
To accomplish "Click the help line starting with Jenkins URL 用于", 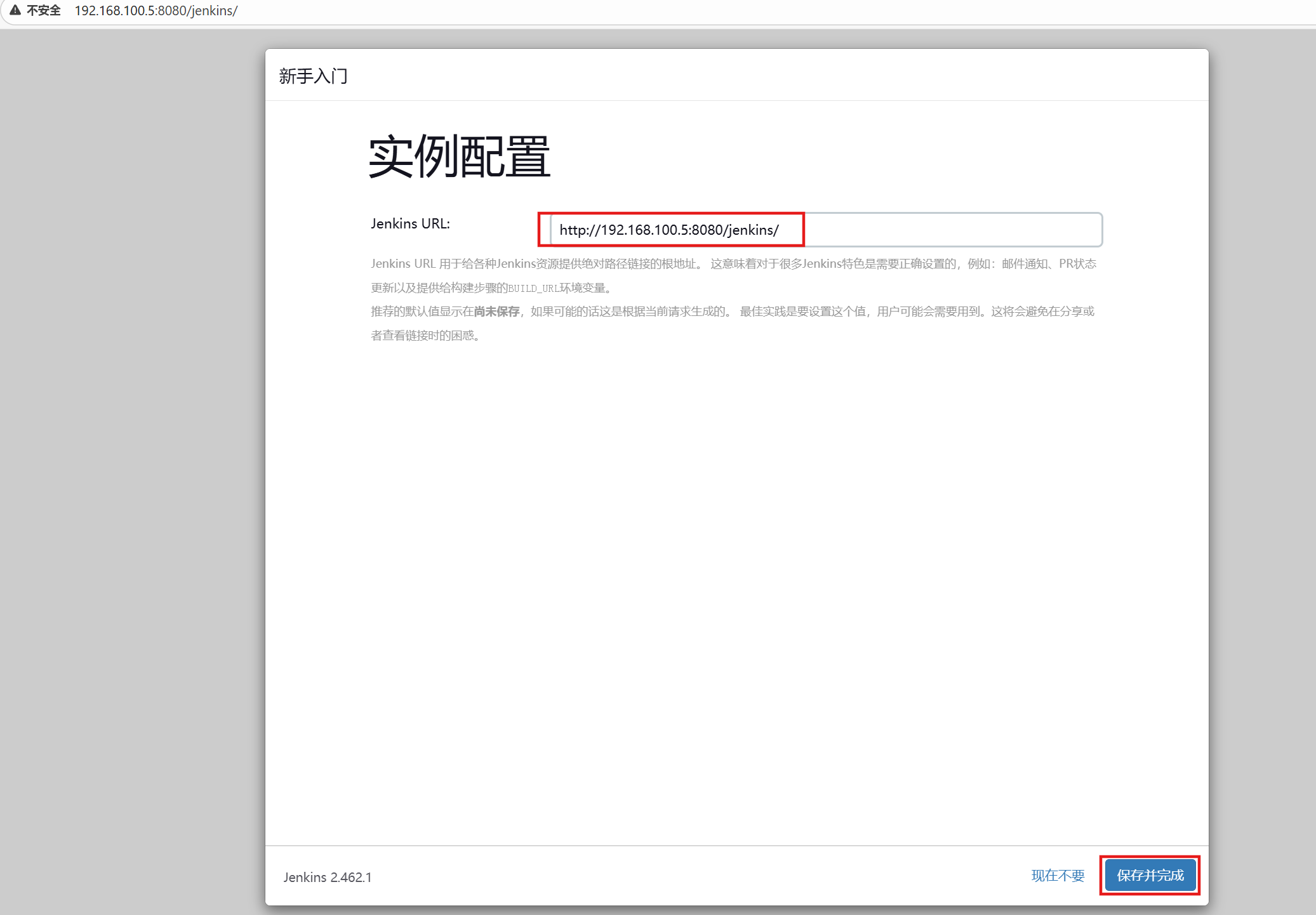I will click(533, 264).
